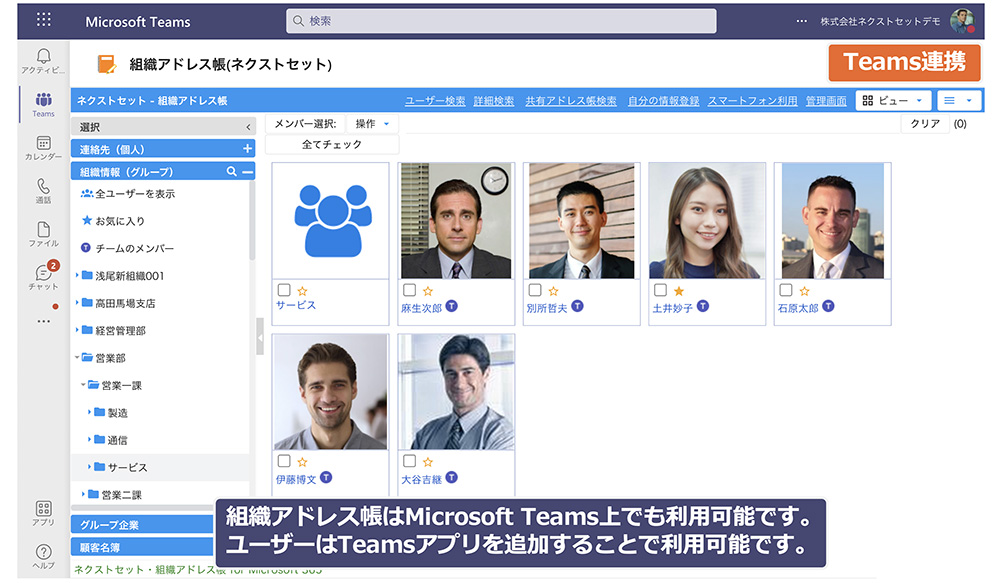
Task: Favorite サービス with its star
Action: (x=302, y=291)
